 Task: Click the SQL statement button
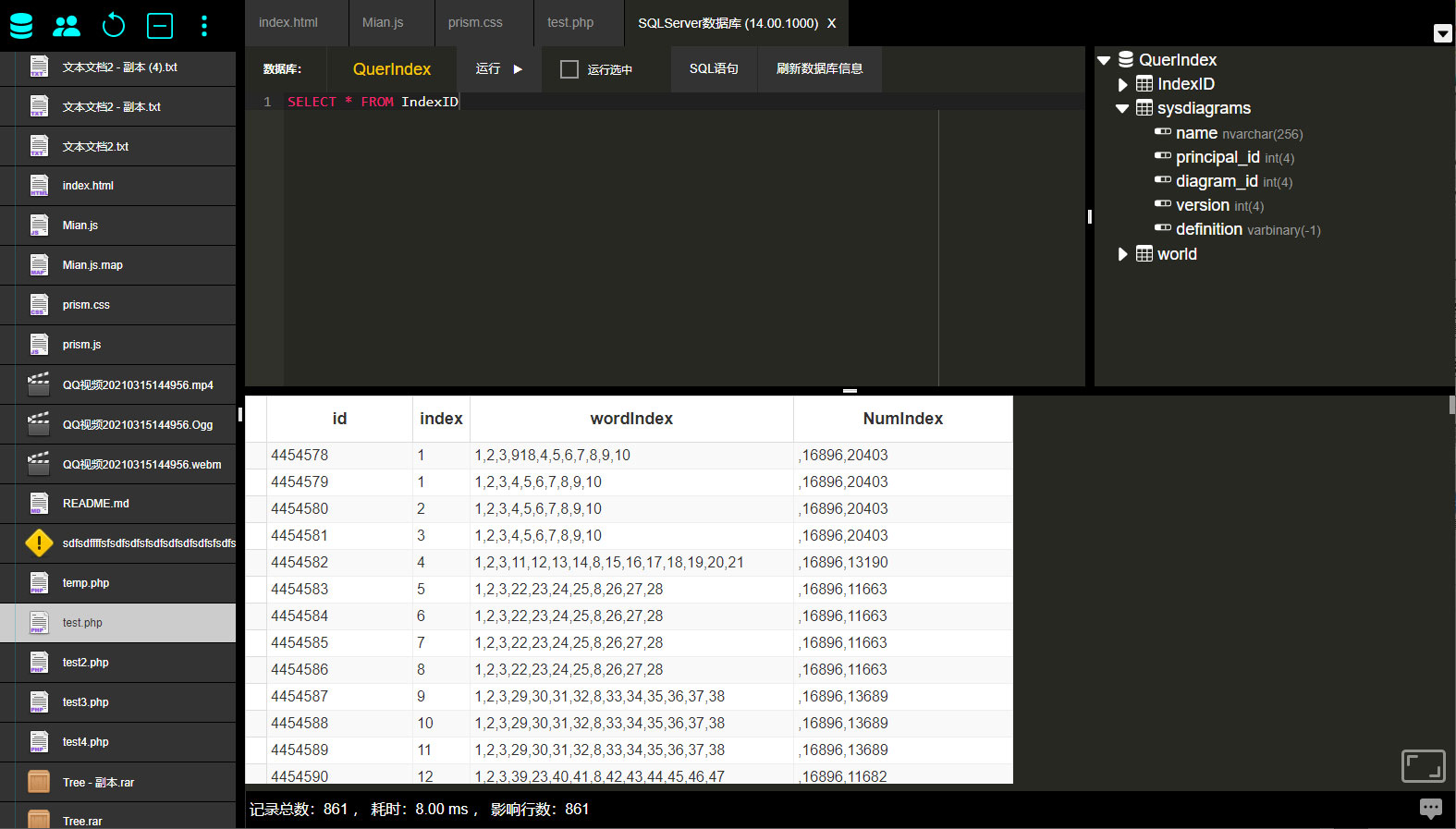click(x=714, y=69)
